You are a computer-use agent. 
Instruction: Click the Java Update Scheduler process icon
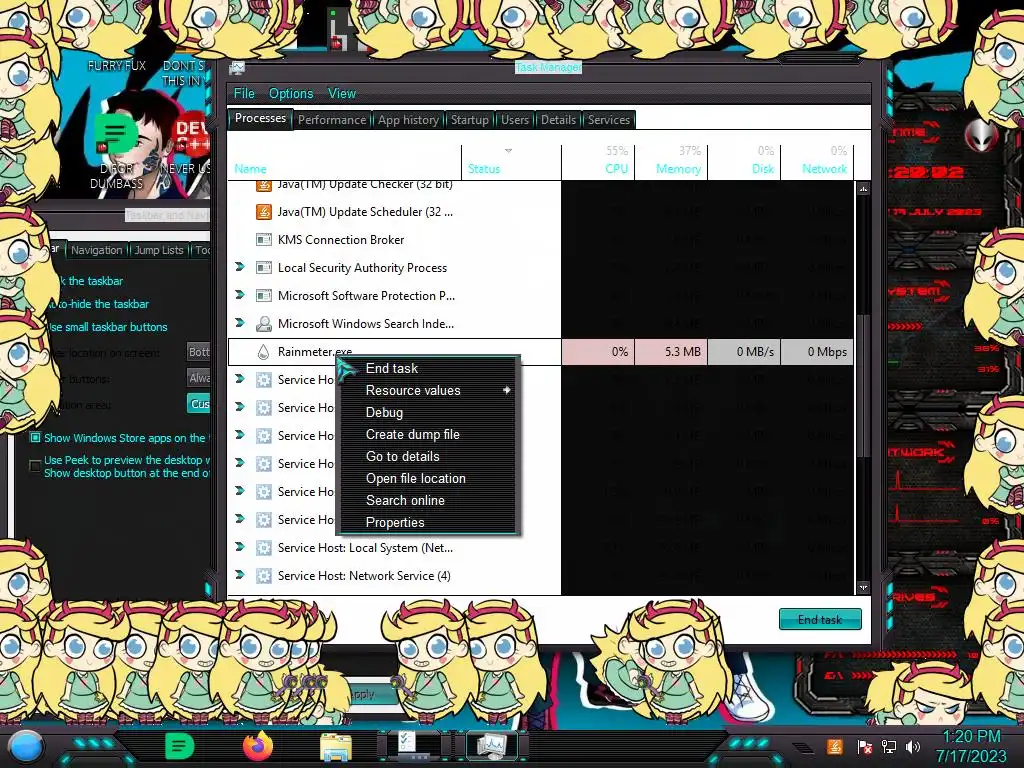[x=263, y=212]
